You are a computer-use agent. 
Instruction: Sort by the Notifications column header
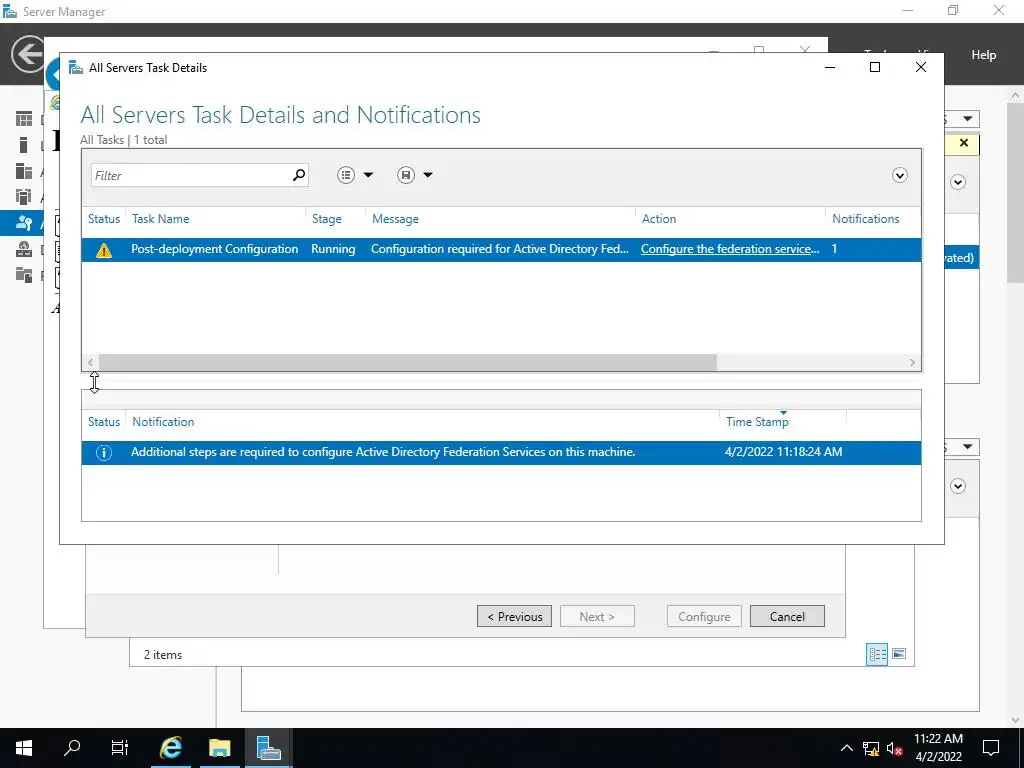point(865,219)
